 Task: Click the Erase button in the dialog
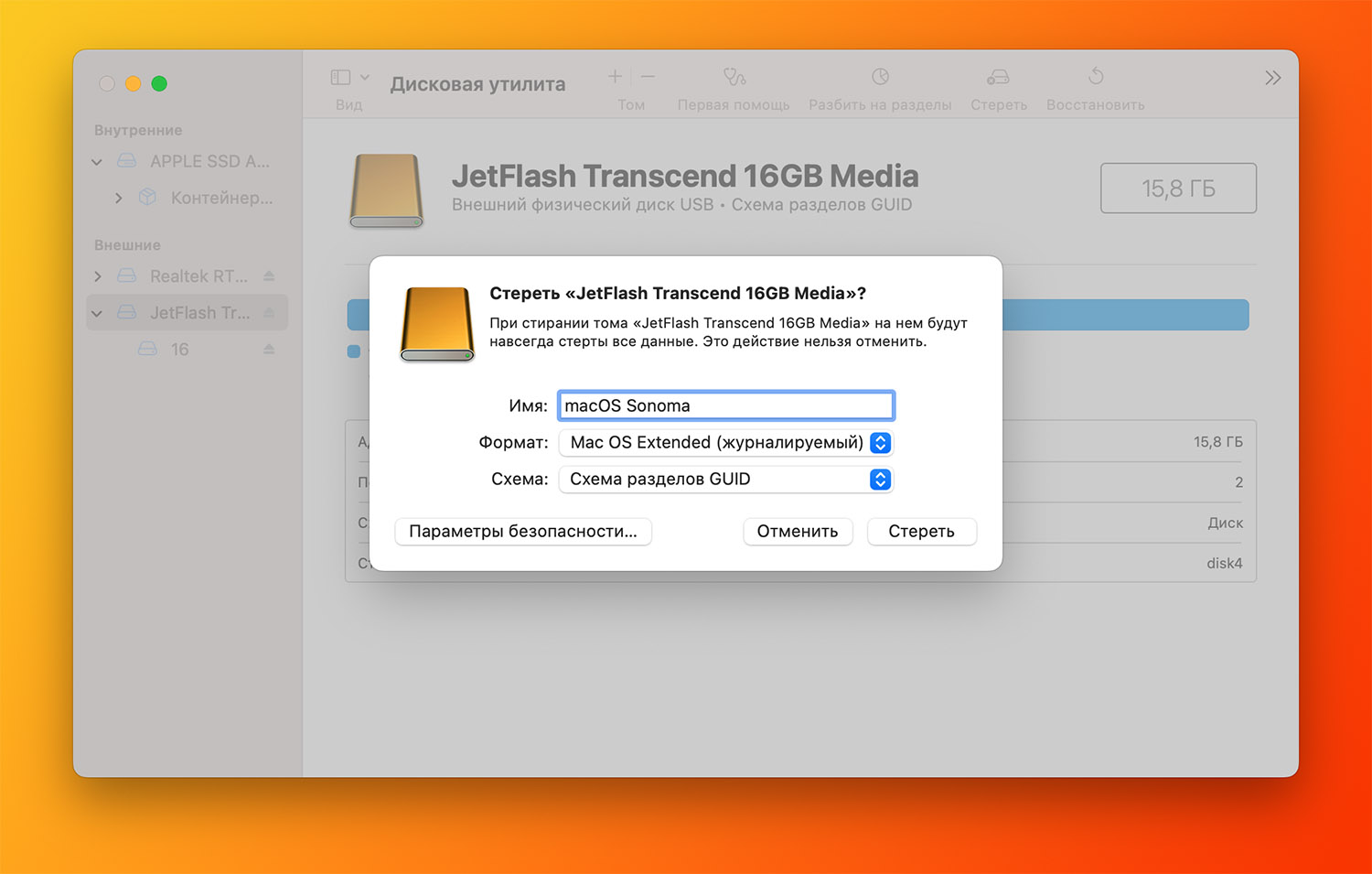coord(921,532)
